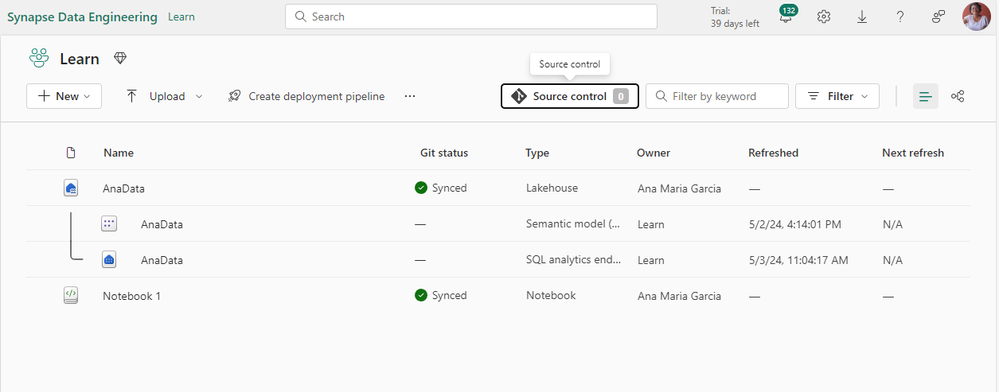Switch to lineage view icon

[x=957, y=96]
